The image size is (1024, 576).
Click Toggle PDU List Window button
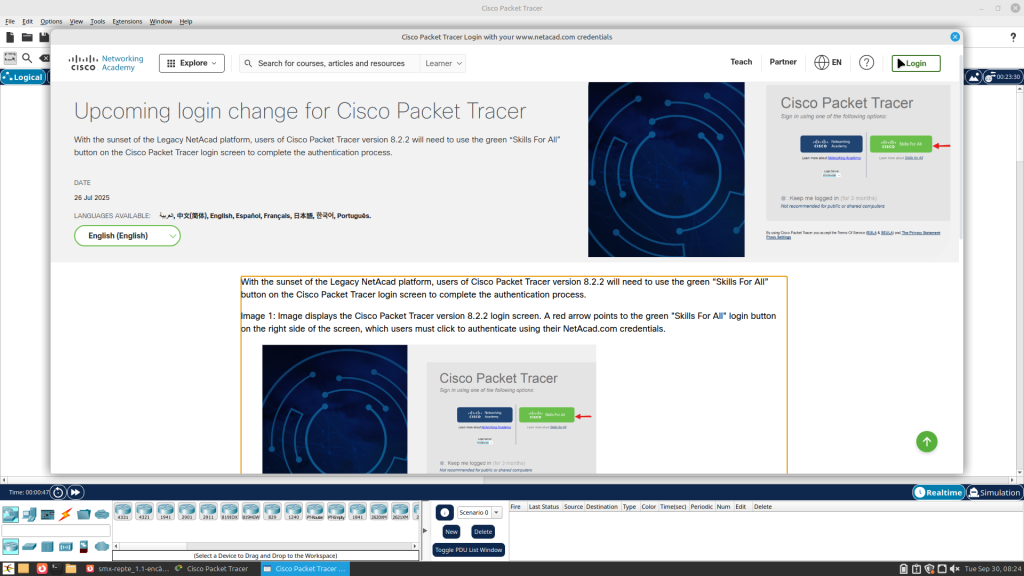pos(469,550)
